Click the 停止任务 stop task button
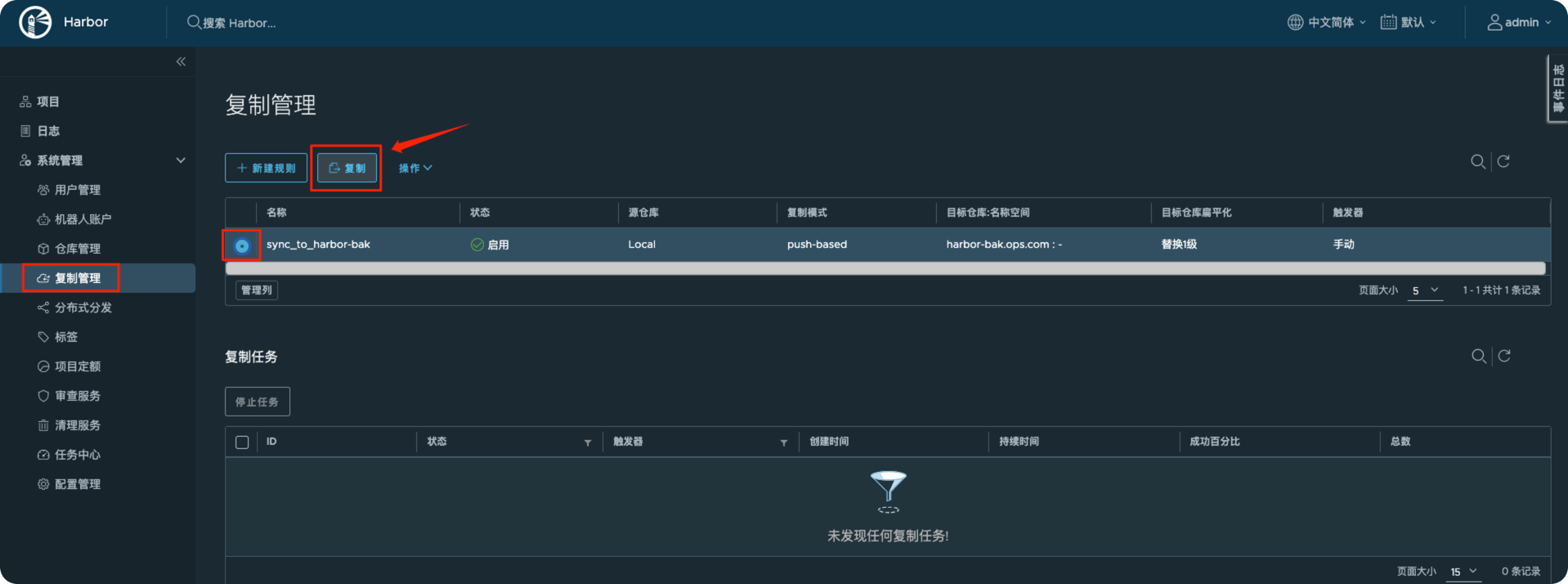 [x=257, y=402]
